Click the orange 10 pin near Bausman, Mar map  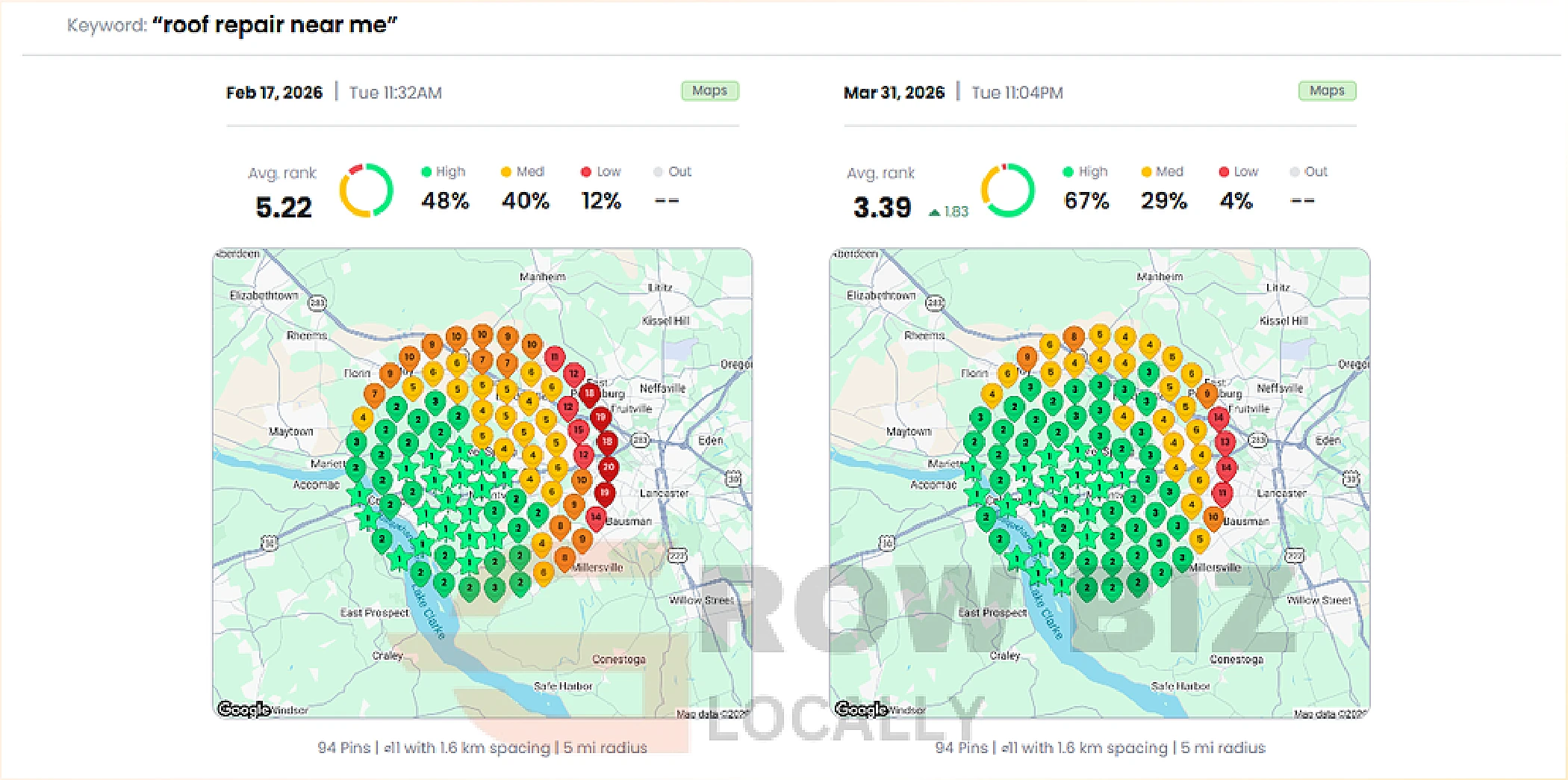[1213, 518]
